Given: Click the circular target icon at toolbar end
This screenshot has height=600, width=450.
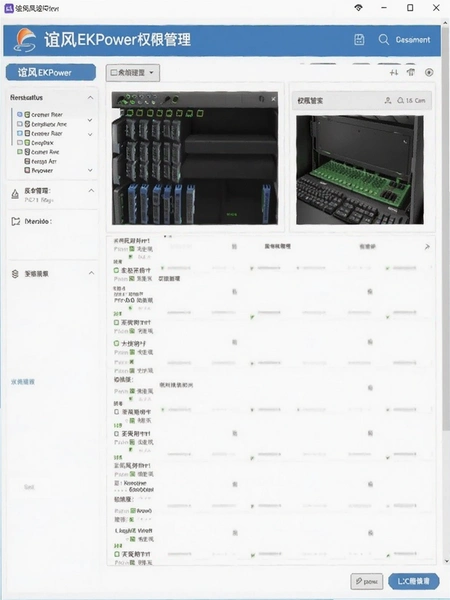Looking at the screenshot, I should 429,72.
